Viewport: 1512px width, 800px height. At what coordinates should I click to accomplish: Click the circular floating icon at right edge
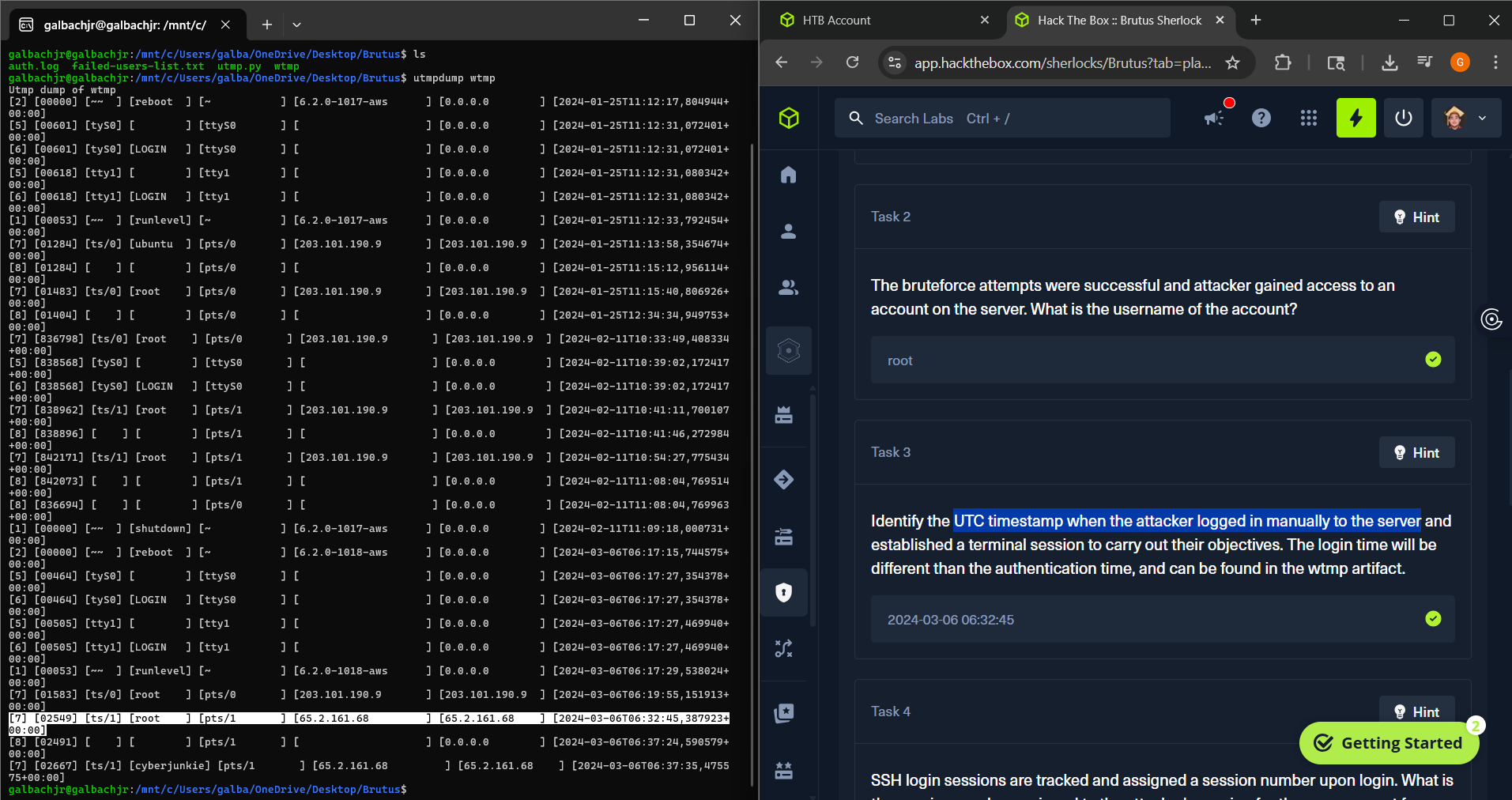1491,319
